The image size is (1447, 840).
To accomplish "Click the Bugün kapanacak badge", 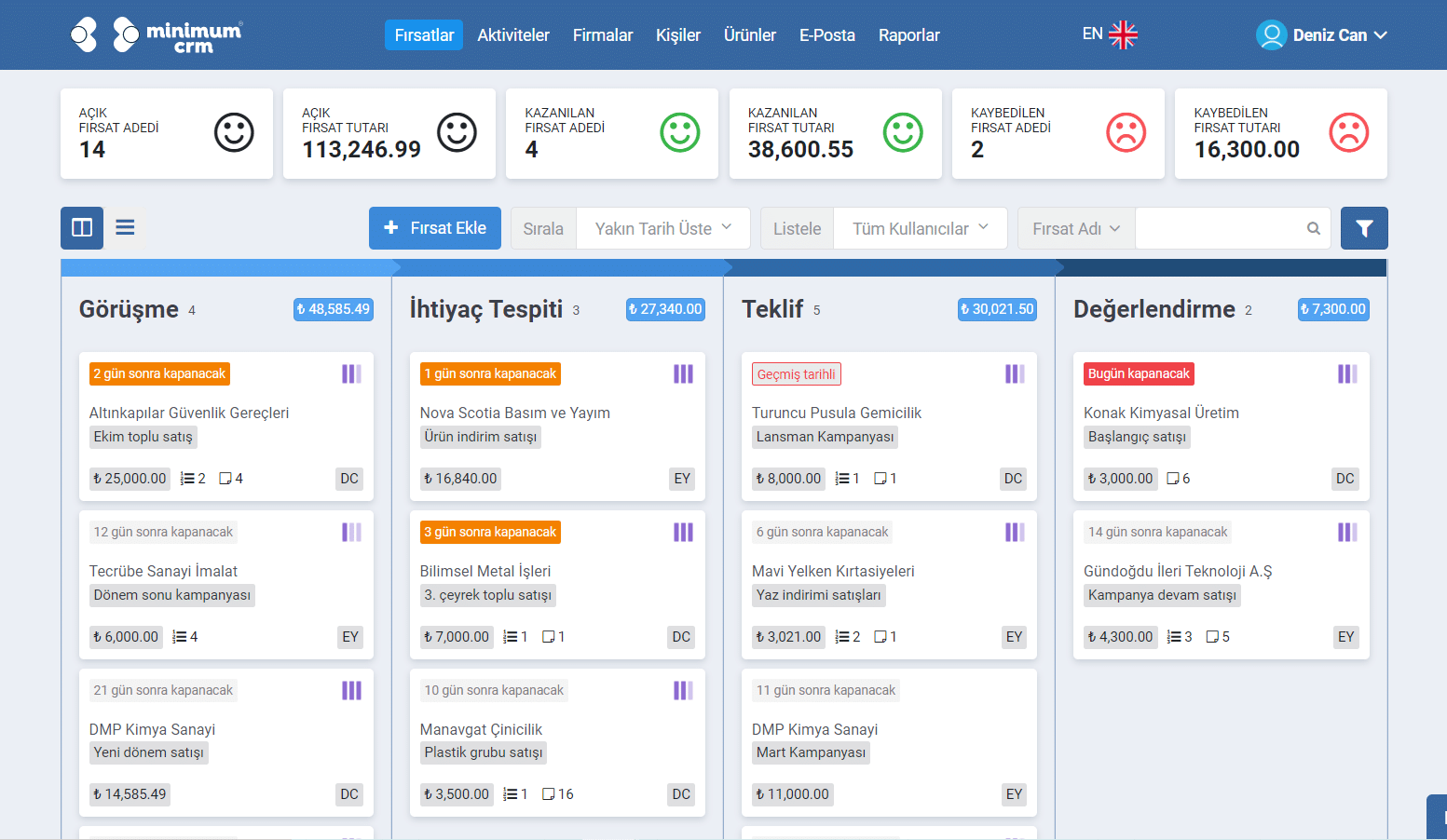I will click(x=1139, y=373).
